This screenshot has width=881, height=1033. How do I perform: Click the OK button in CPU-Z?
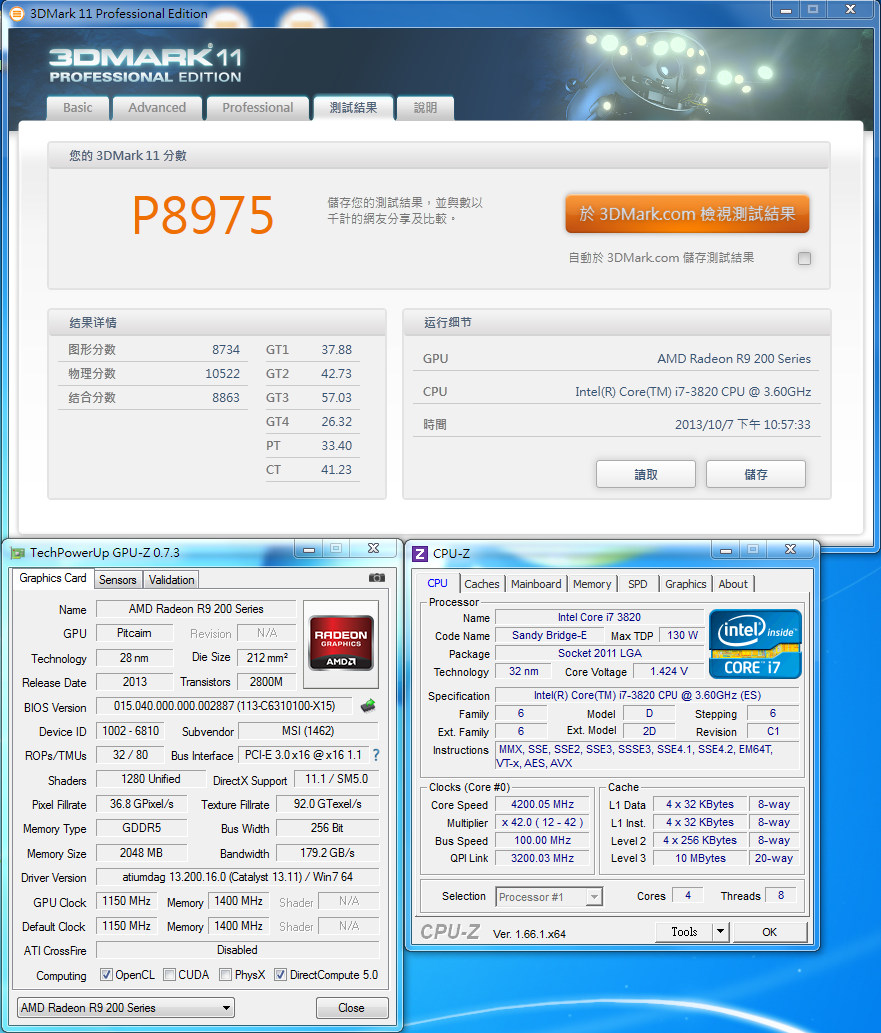769,931
